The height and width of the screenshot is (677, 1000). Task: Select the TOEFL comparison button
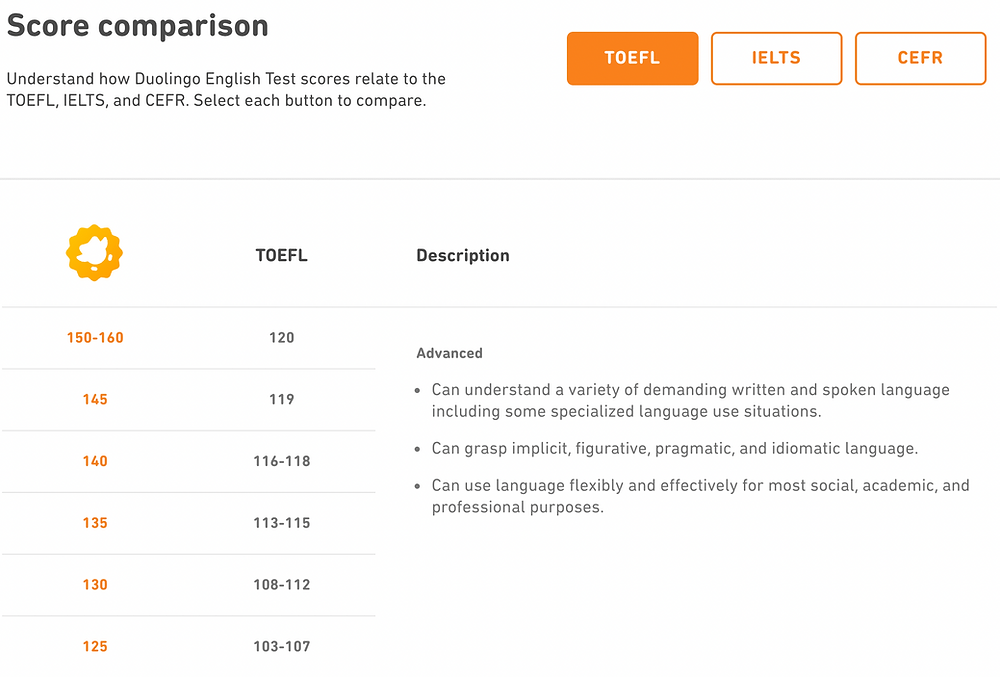tap(632, 58)
